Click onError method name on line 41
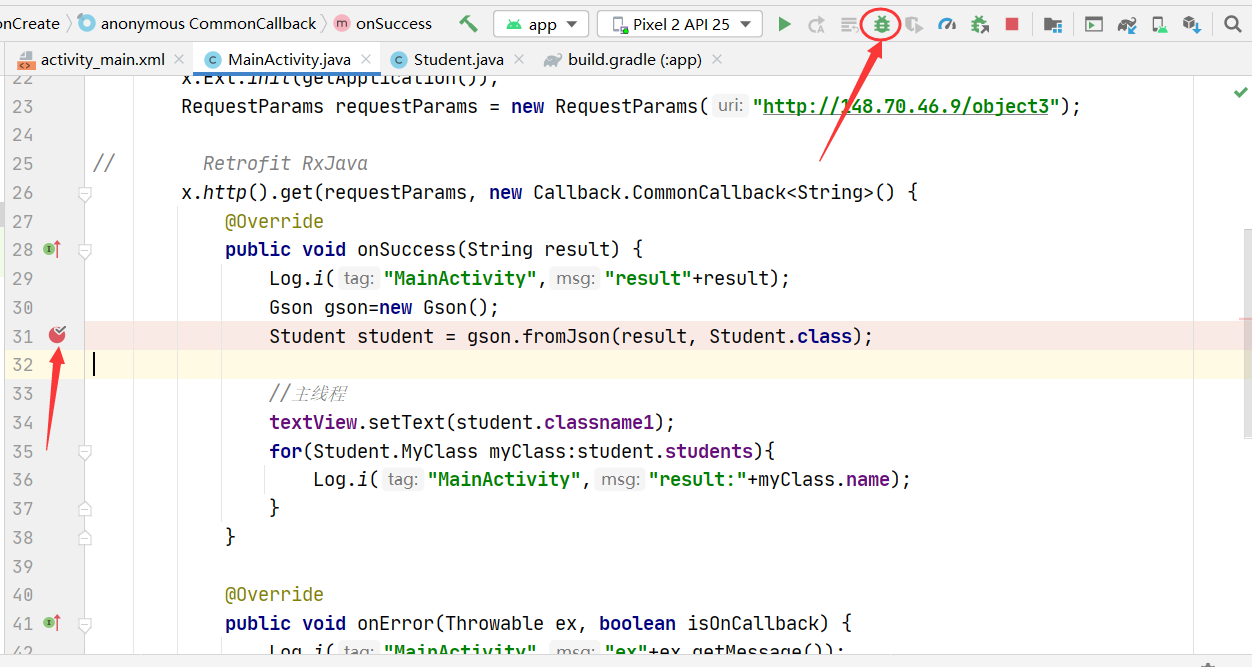This screenshot has width=1252, height=667. tap(396, 624)
